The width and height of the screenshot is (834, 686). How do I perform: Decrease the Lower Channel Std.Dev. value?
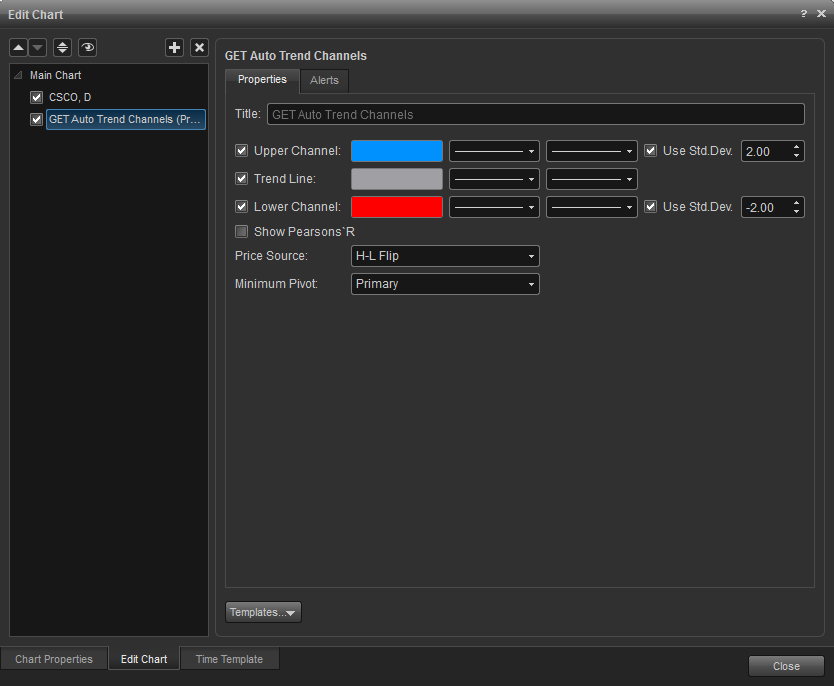point(796,212)
